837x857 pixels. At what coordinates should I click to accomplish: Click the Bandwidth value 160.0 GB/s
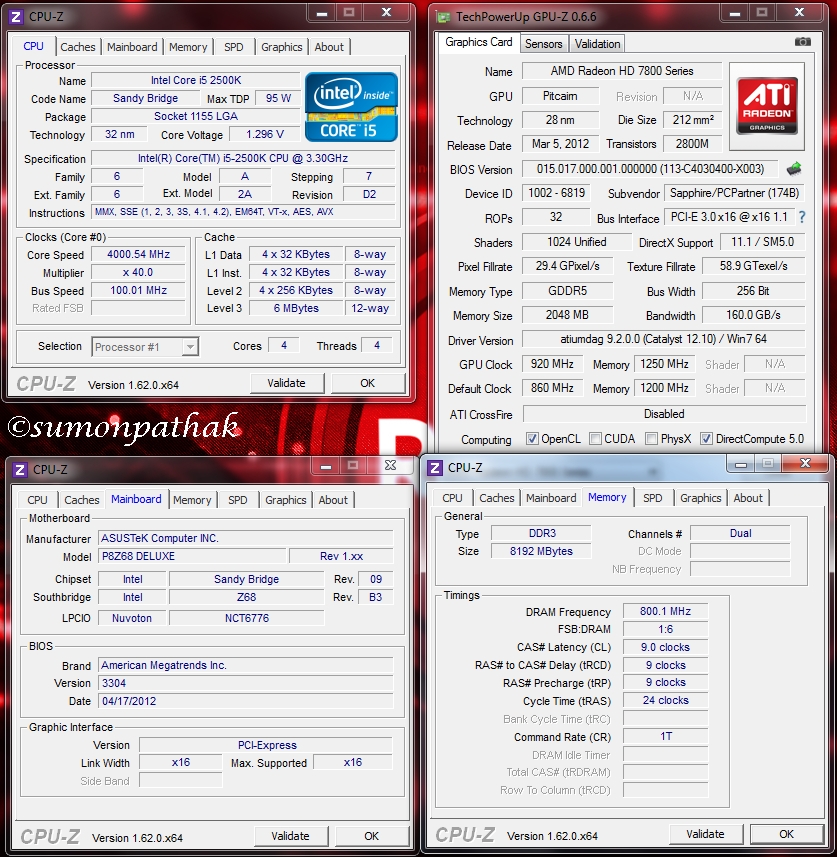click(753, 315)
